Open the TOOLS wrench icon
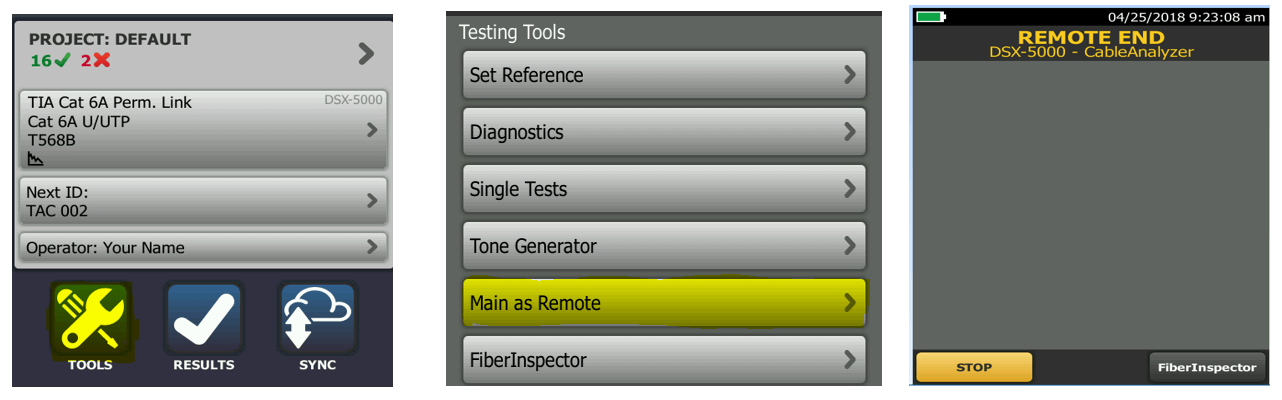This screenshot has height=400, width=1282. 90,316
